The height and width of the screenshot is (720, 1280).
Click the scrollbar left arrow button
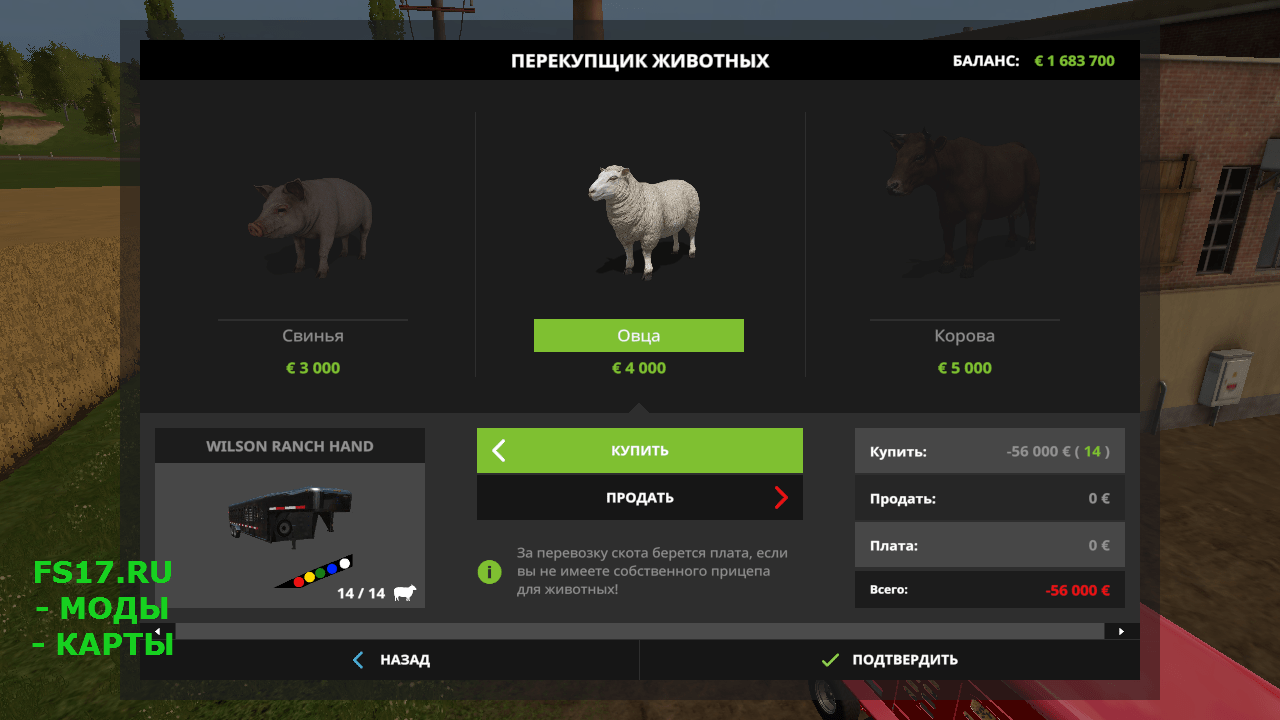point(160,631)
